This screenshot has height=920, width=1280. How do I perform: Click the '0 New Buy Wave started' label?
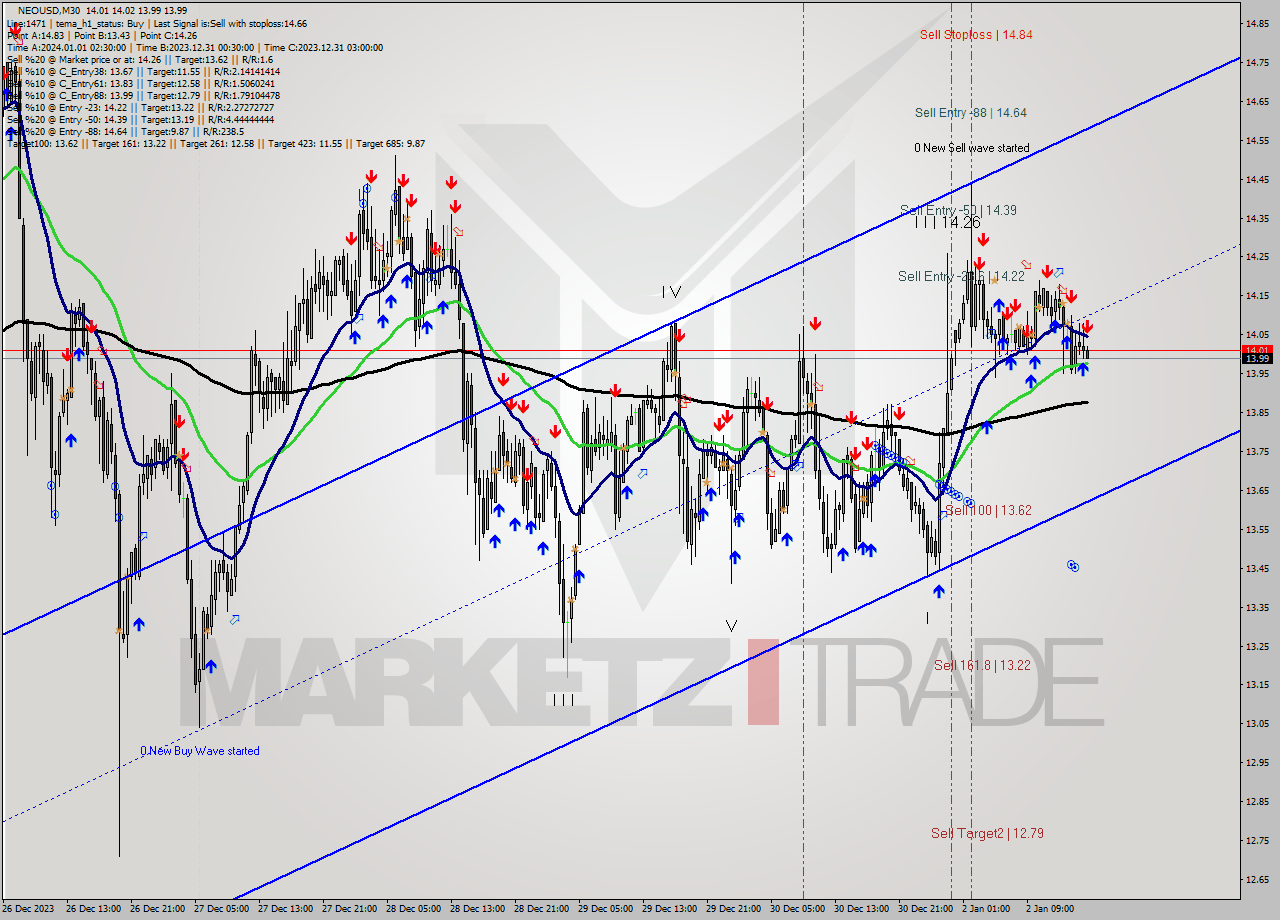tap(200, 751)
